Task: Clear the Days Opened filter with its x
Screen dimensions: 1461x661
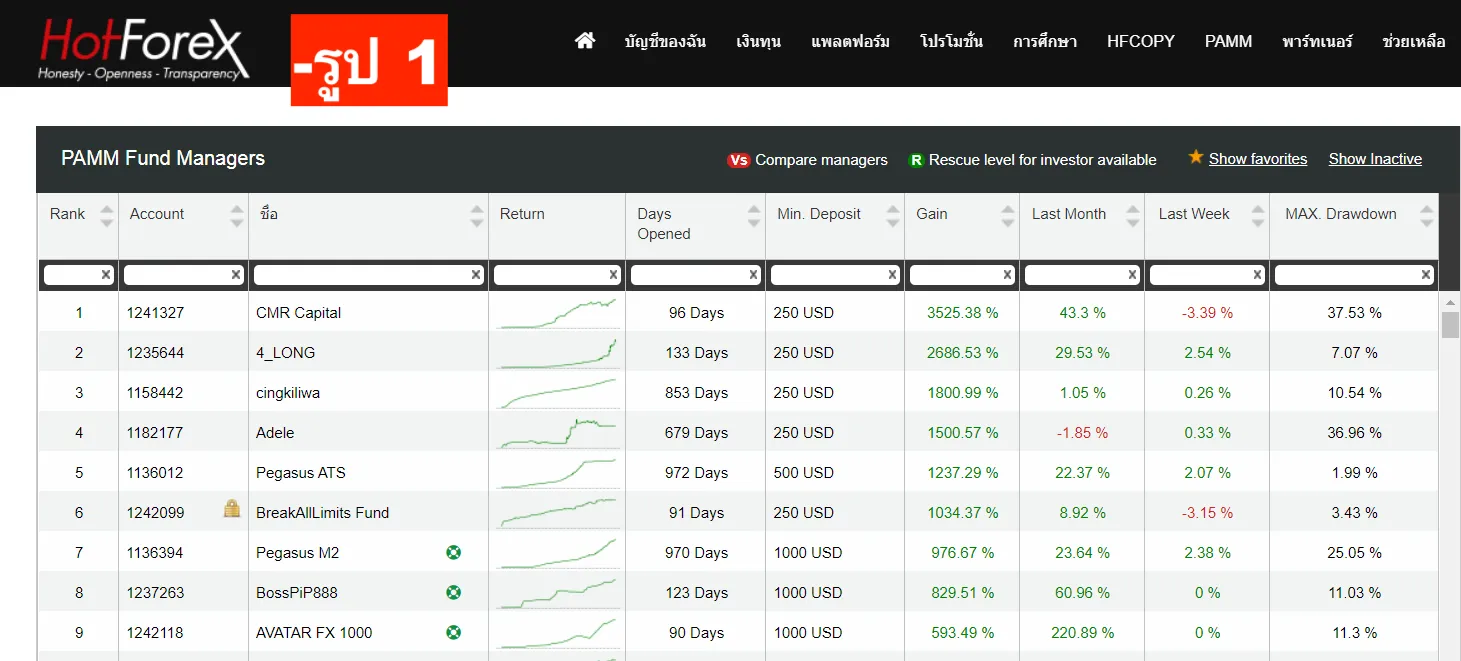Action: (x=754, y=275)
